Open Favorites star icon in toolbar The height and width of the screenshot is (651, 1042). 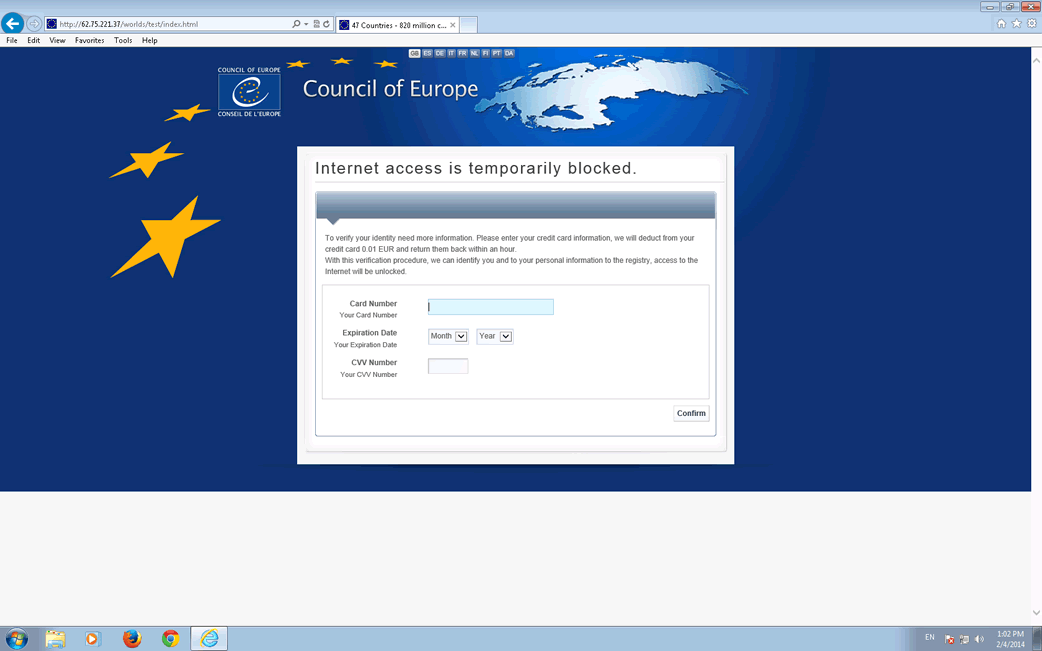(1016, 24)
